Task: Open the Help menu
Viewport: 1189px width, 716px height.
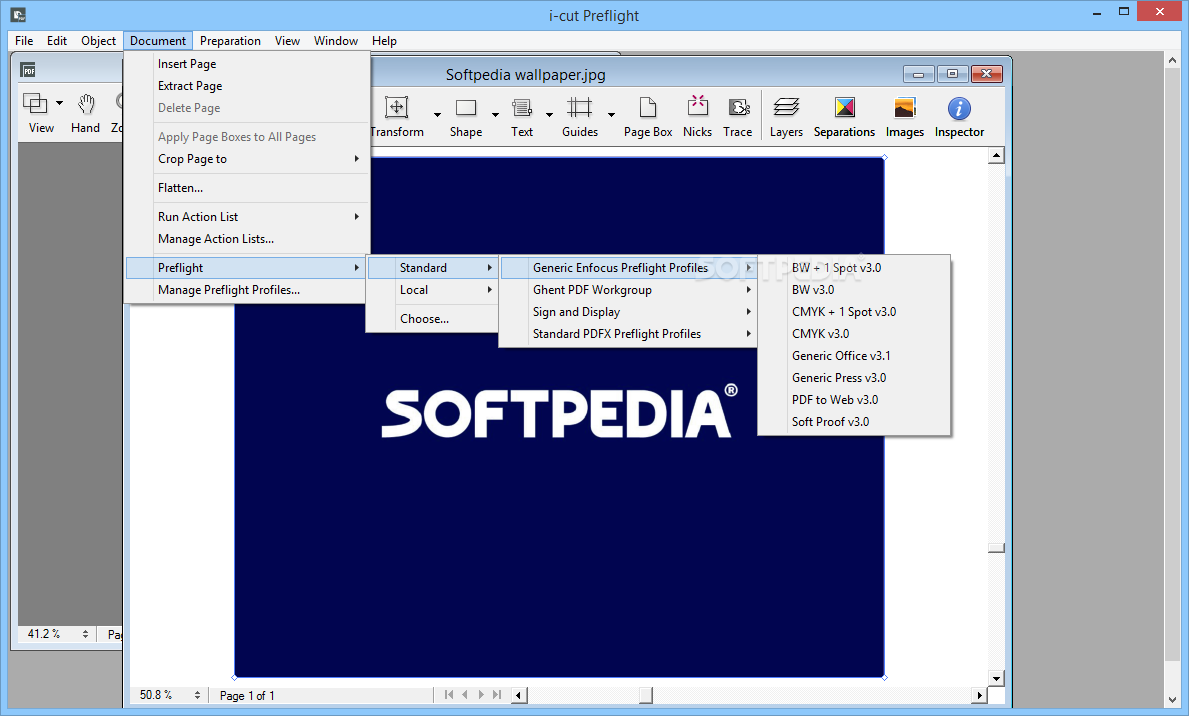Action: tap(384, 41)
